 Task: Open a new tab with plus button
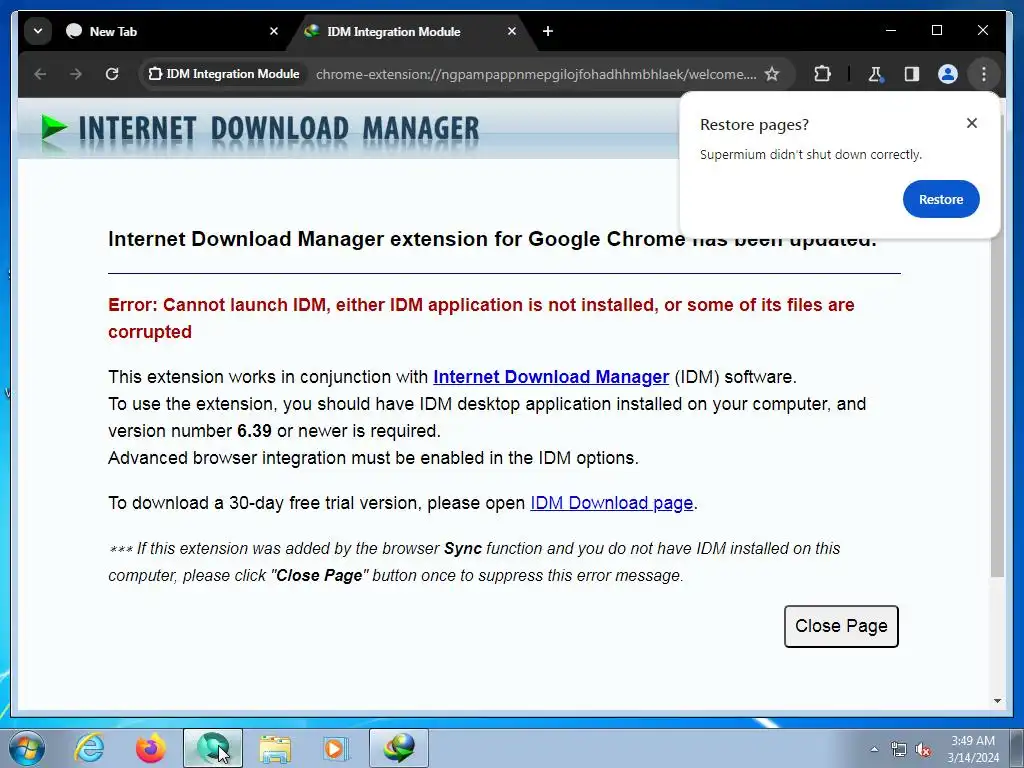pyautogui.click(x=548, y=31)
